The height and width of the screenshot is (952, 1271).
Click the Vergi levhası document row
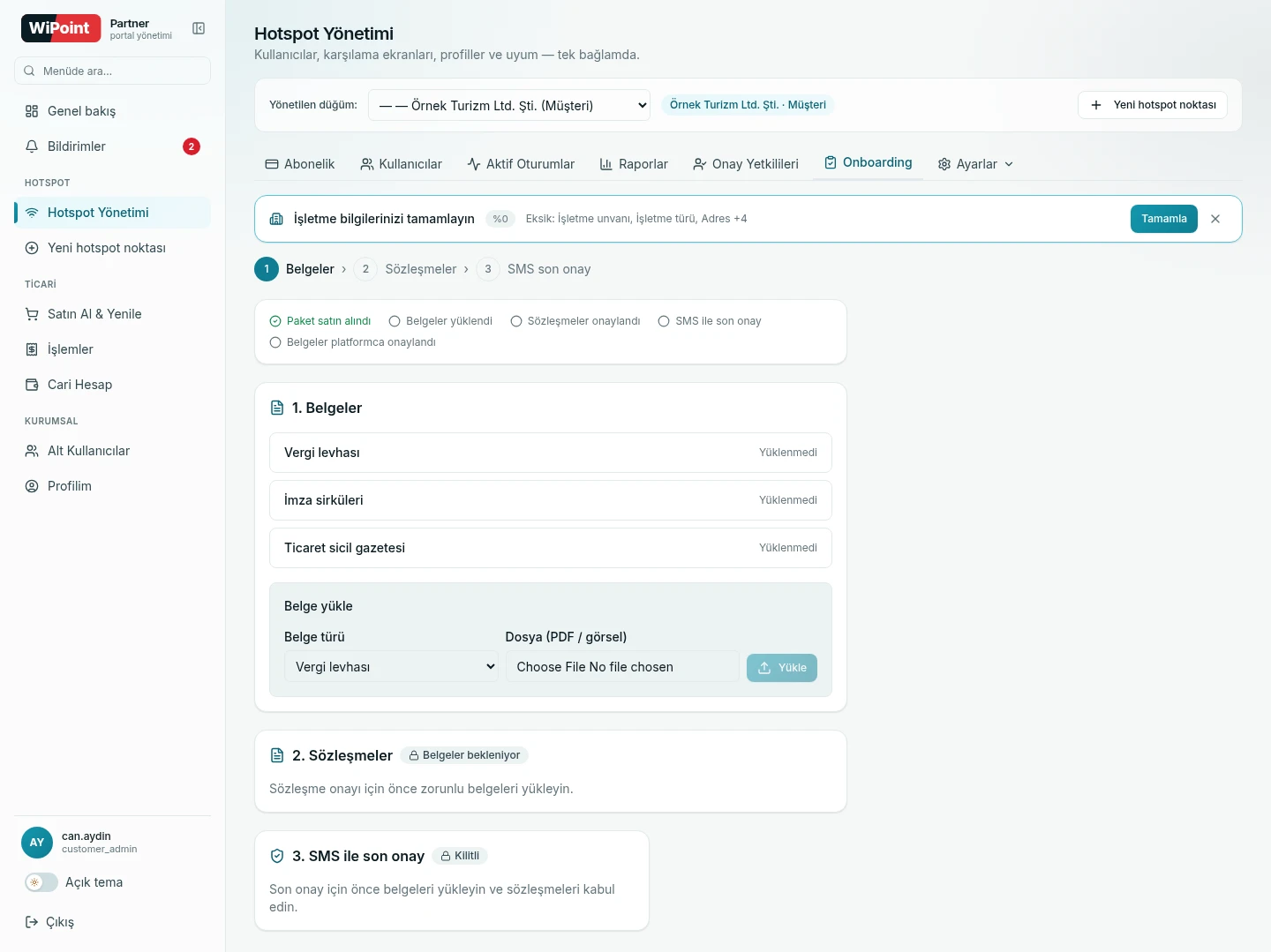551,453
